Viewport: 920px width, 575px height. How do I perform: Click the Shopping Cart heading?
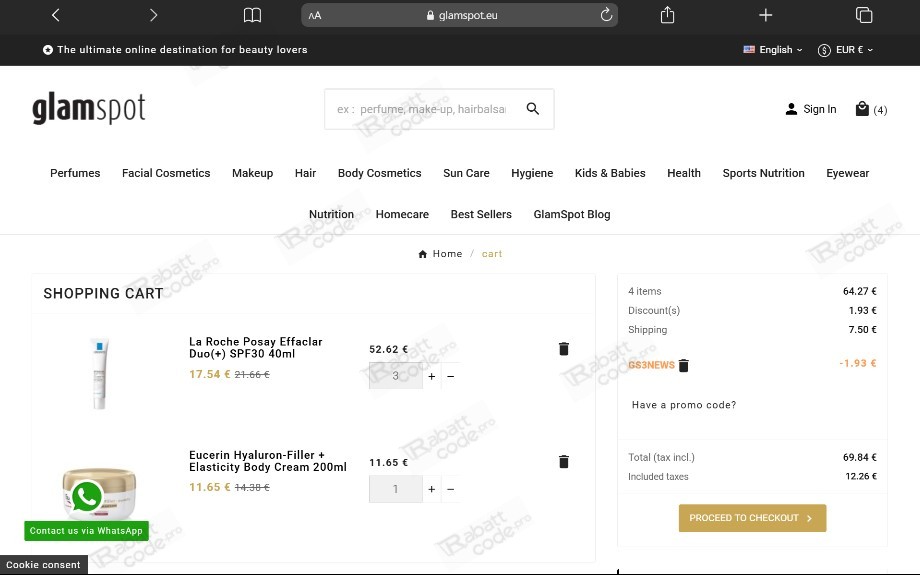tap(103, 293)
